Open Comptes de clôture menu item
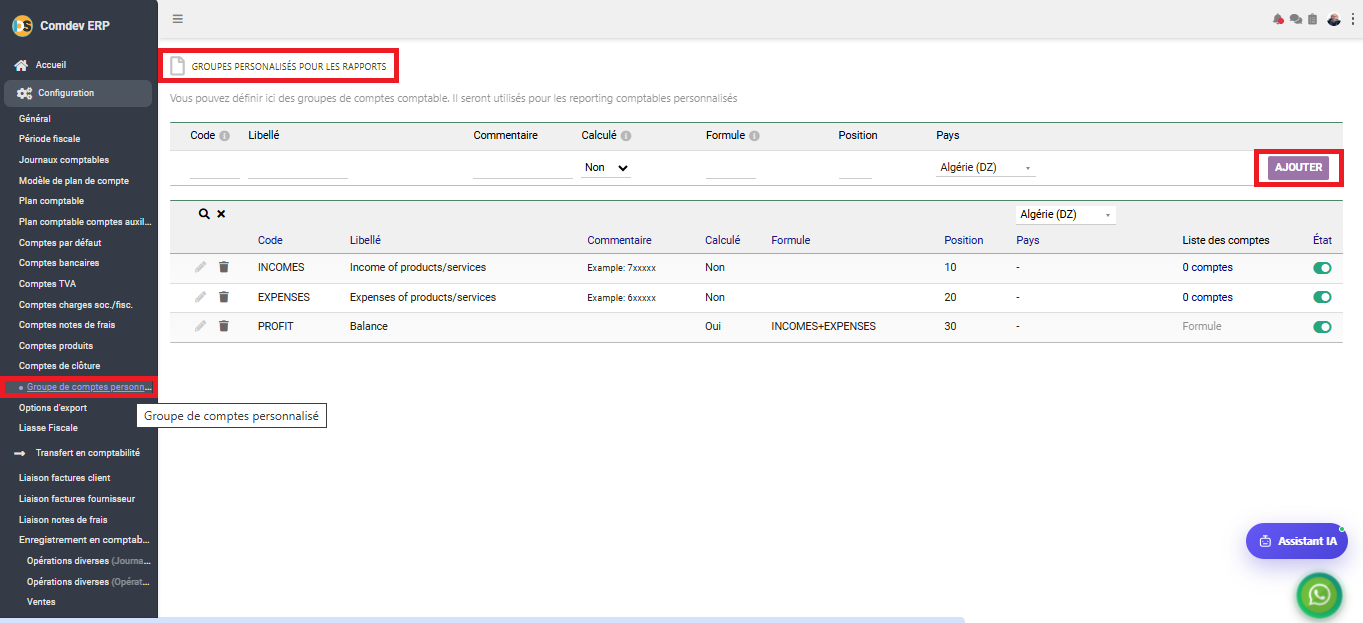This screenshot has width=1363, height=623. 59,366
